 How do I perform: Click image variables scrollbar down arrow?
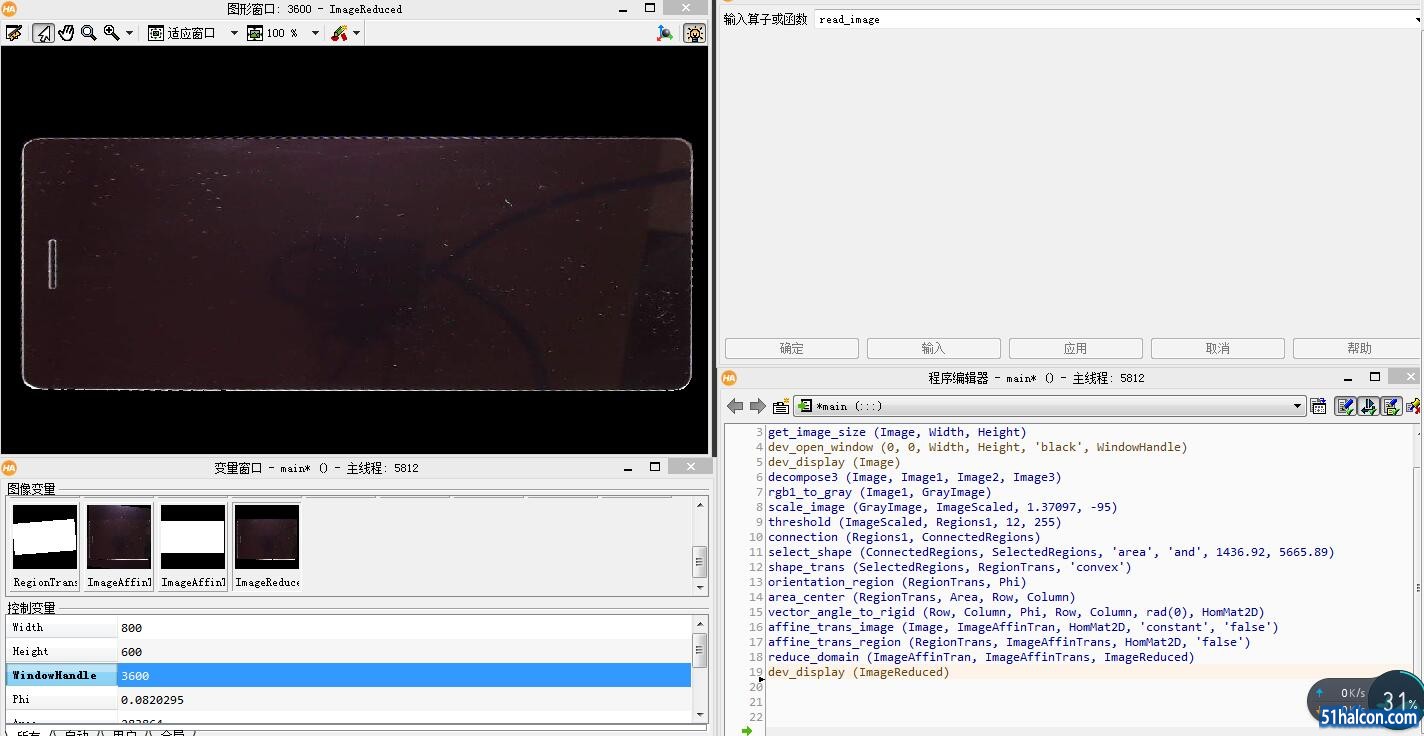click(700, 588)
